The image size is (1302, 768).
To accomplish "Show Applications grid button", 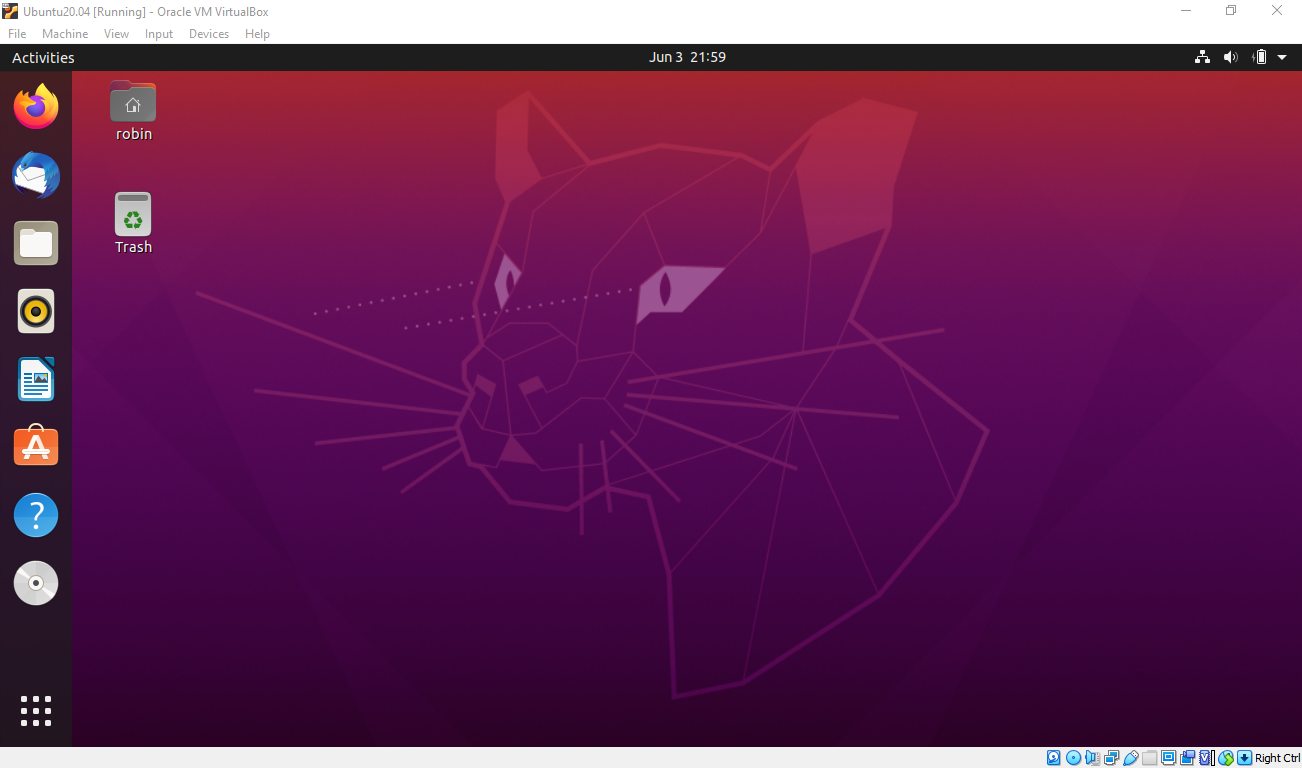I will (36, 710).
